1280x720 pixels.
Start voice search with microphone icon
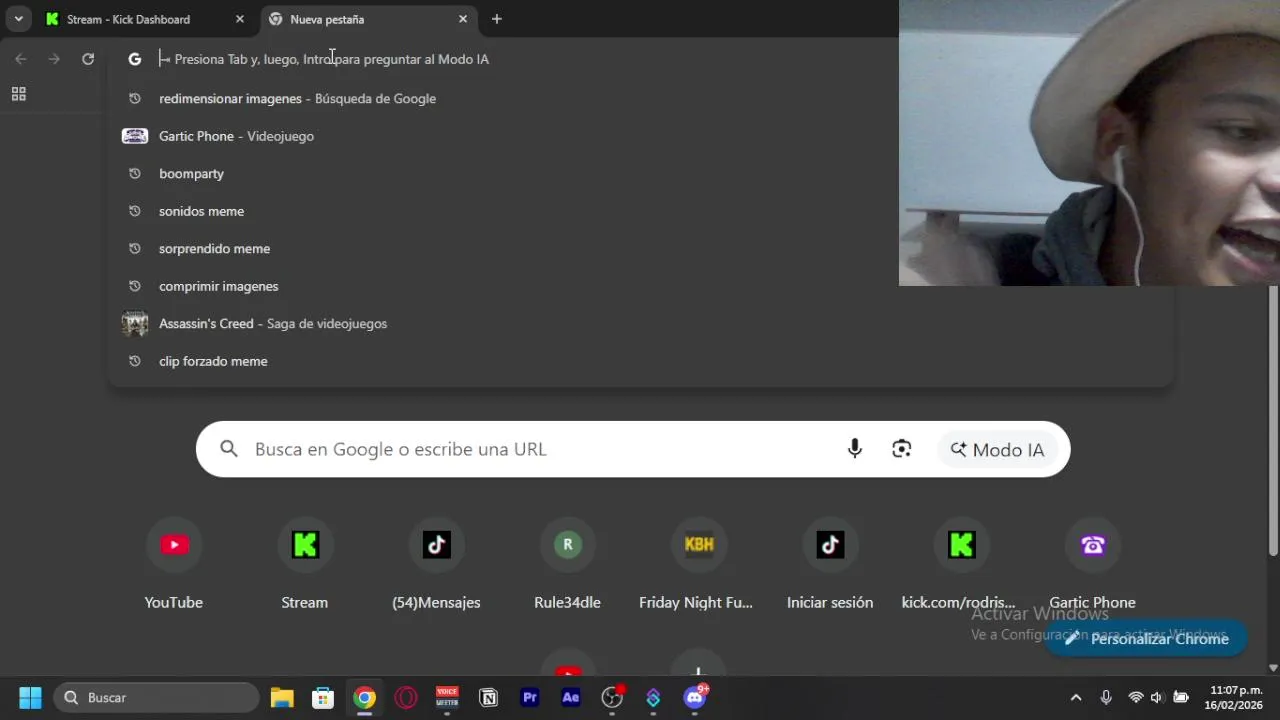tap(854, 449)
